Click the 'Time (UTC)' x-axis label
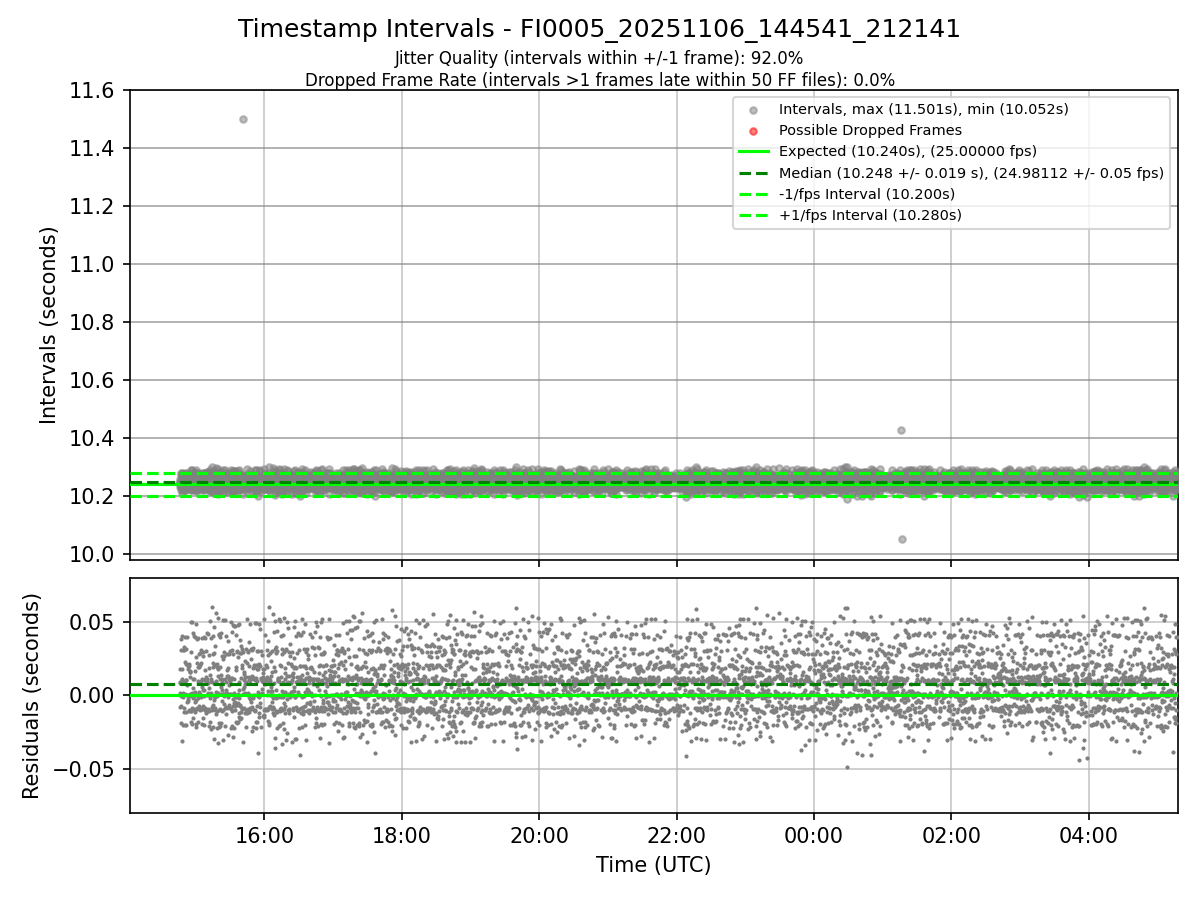 (x=653, y=865)
